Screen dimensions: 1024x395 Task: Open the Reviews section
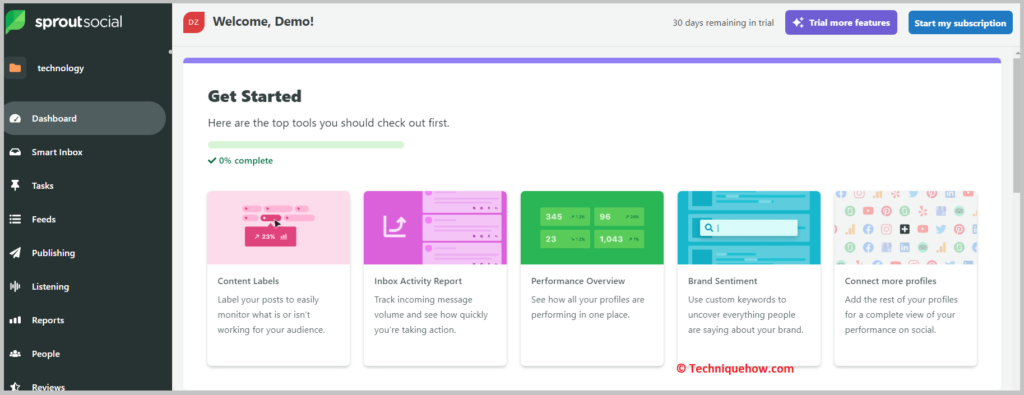tap(48, 387)
